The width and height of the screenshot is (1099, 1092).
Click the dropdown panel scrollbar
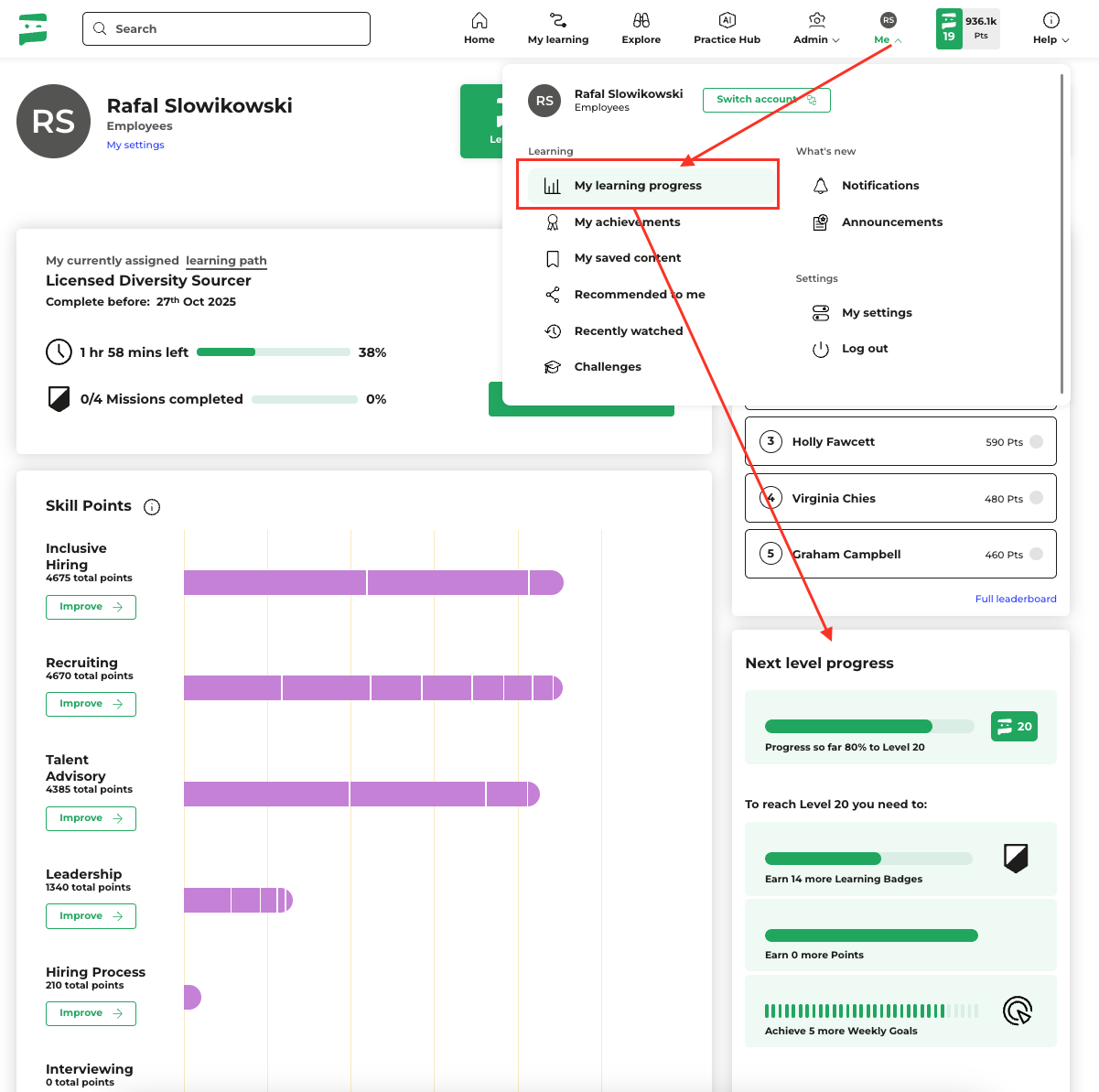(1061, 233)
